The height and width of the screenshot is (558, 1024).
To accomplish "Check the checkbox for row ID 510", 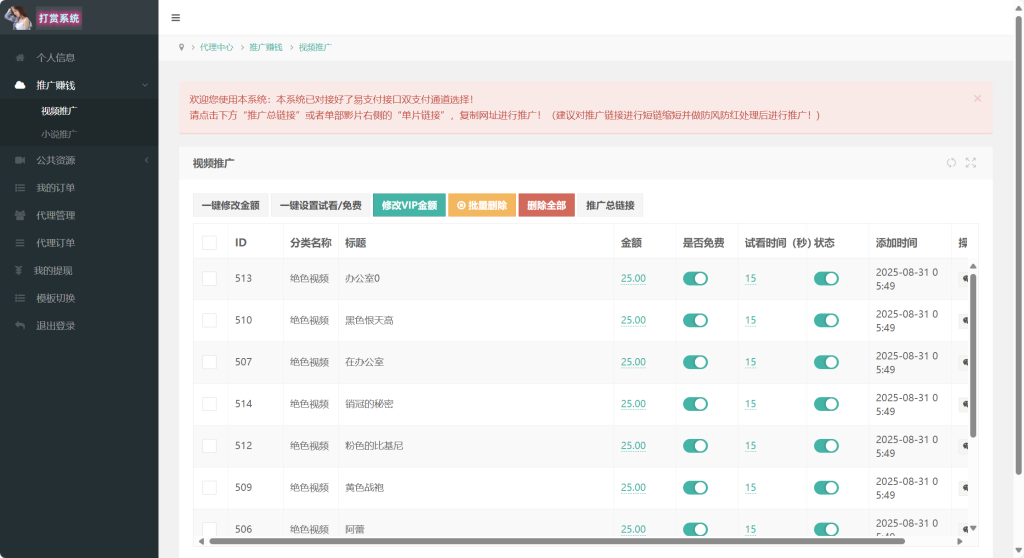I will click(210, 320).
